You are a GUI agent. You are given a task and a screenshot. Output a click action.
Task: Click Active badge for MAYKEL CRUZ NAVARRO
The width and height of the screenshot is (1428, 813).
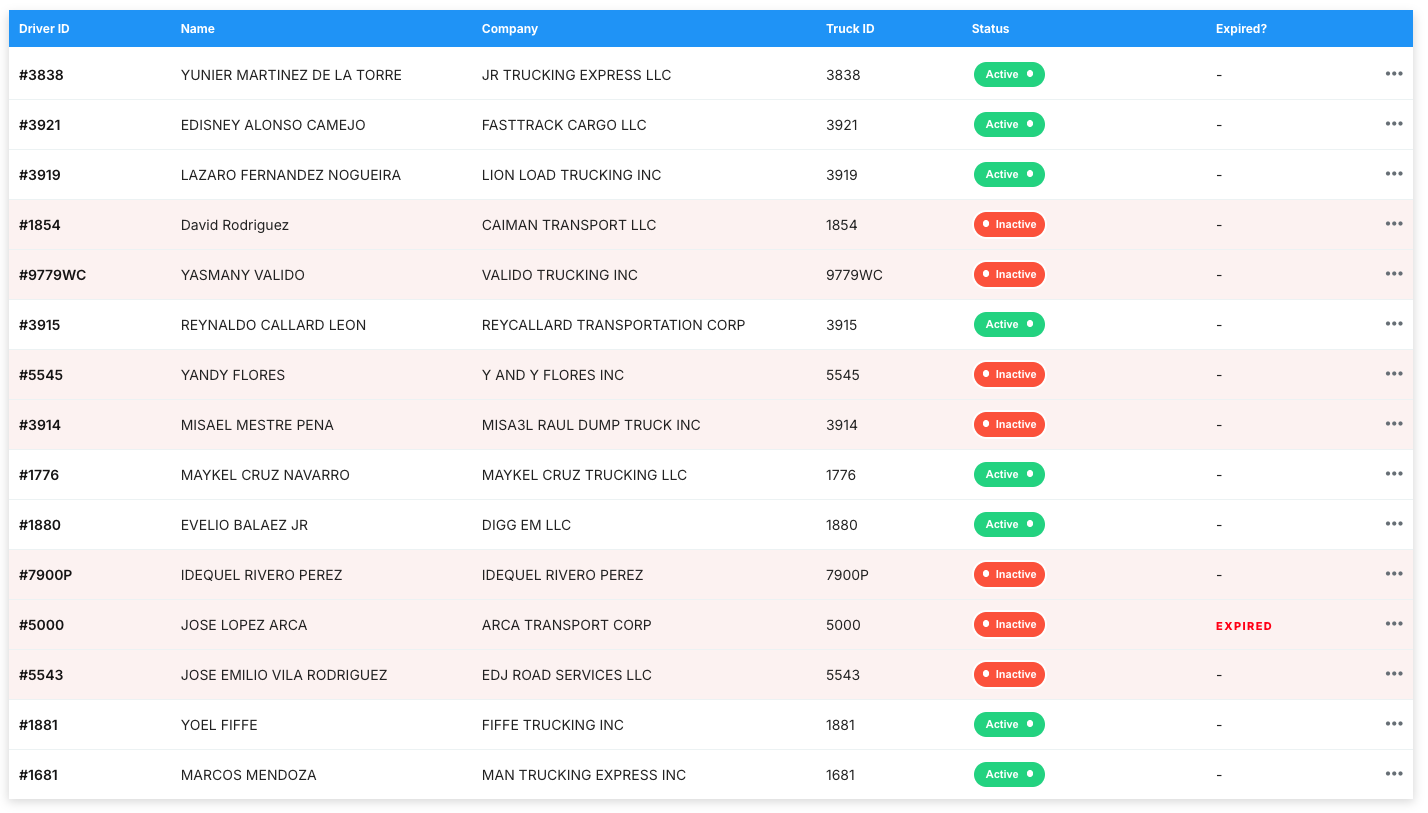click(1009, 475)
